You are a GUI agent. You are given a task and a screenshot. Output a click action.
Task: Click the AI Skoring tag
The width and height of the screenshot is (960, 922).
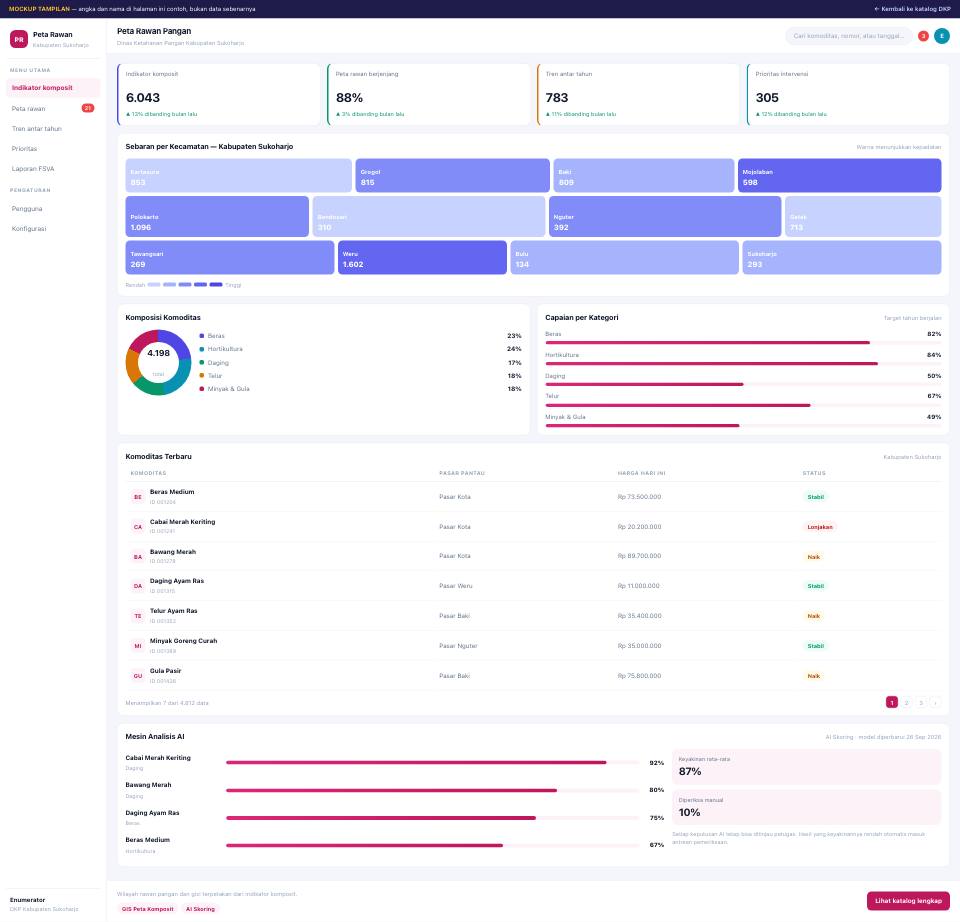click(200, 909)
